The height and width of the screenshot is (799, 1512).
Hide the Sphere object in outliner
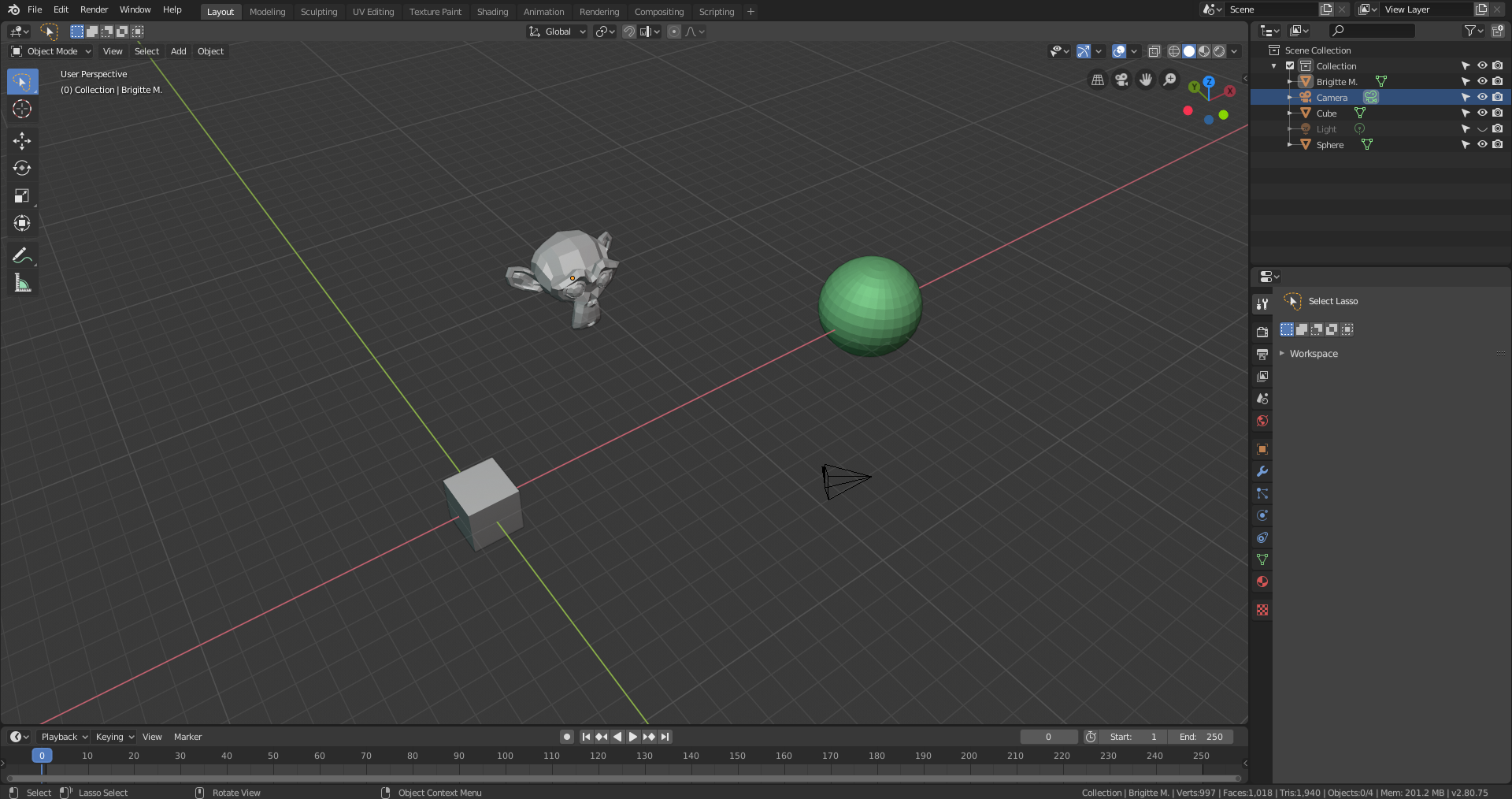pos(1481,145)
